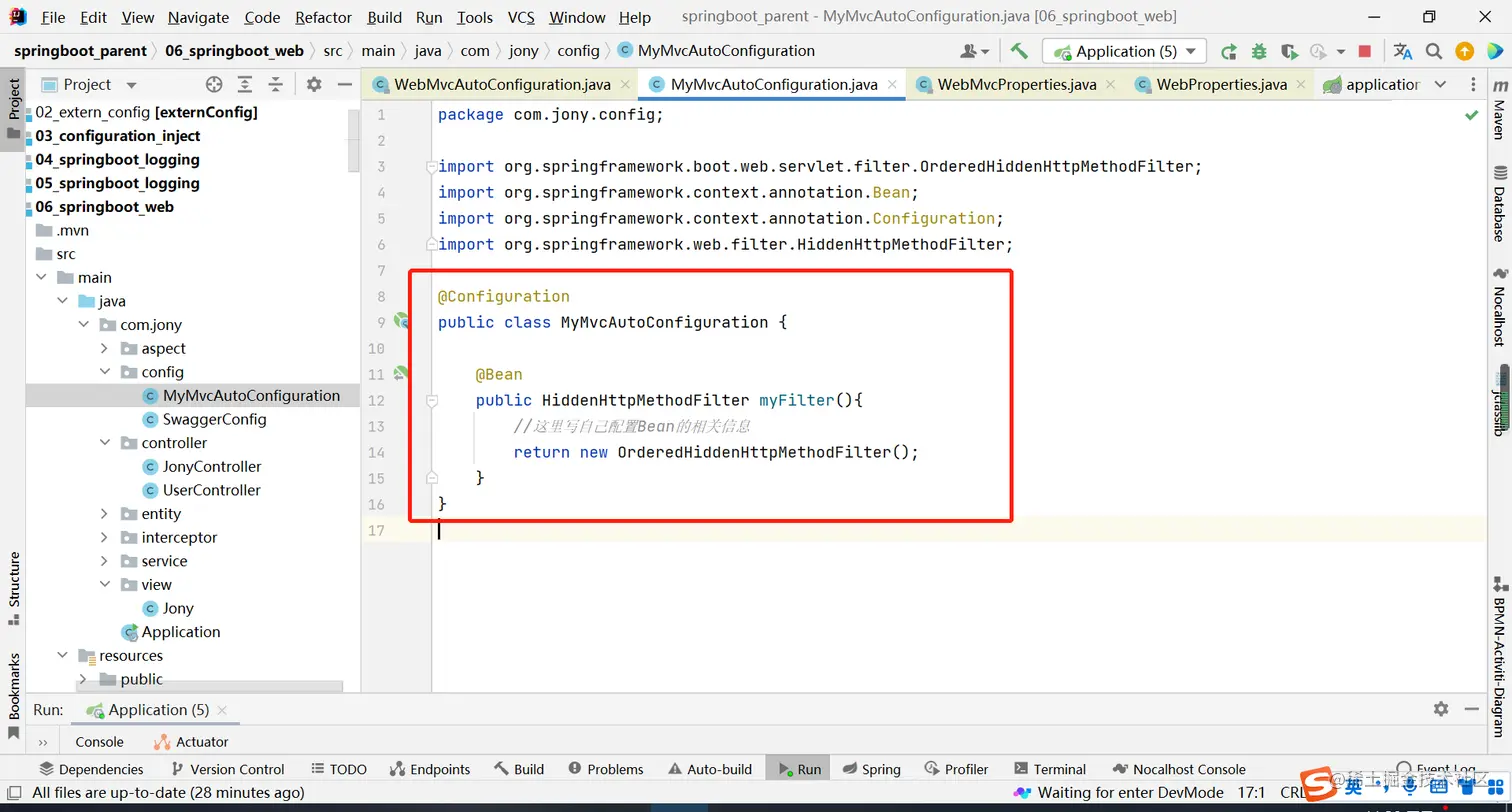Toggle tool window bars in status bar corner

[x=14, y=793]
